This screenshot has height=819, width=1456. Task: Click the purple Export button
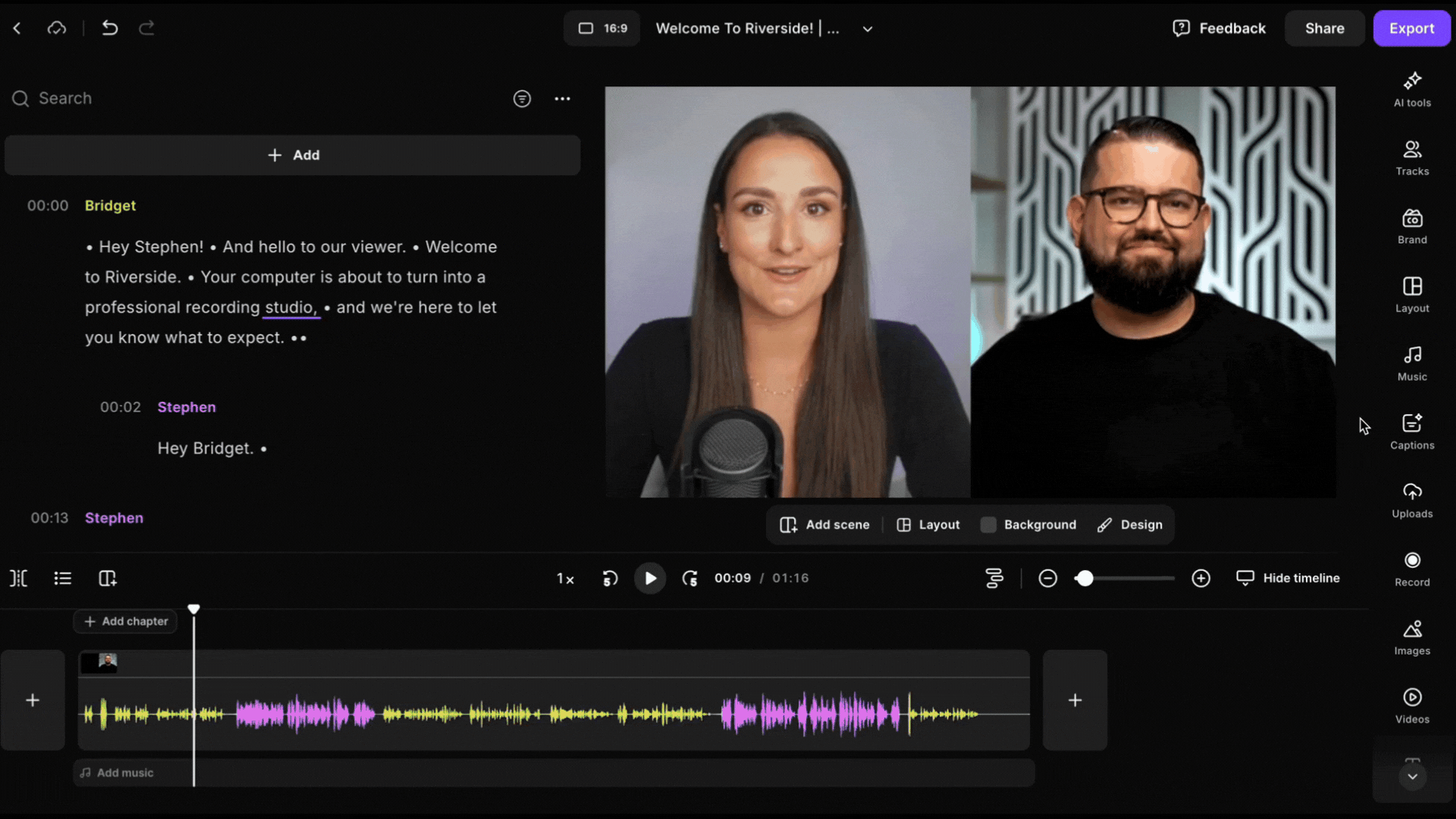[1411, 28]
